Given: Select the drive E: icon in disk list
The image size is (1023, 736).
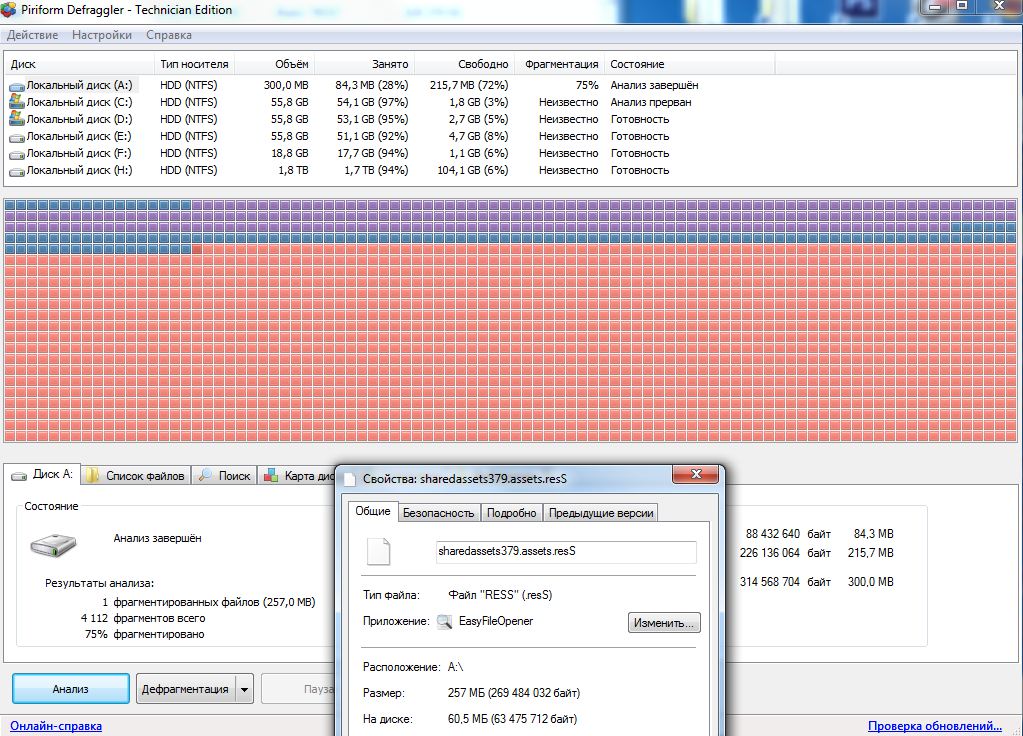Looking at the screenshot, I should 17,137.
